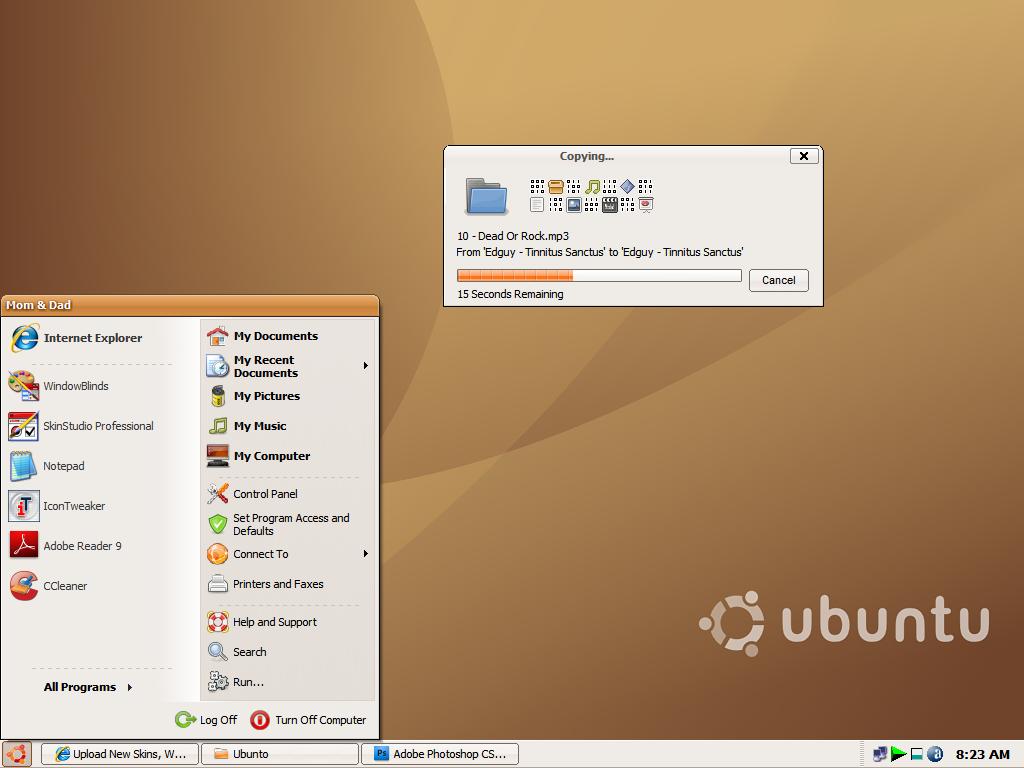This screenshot has height=768, width=1024.
Task: Switch to Adobe Photoshop taskbar button
Action: pyautogui.click(x=440, y=754)
